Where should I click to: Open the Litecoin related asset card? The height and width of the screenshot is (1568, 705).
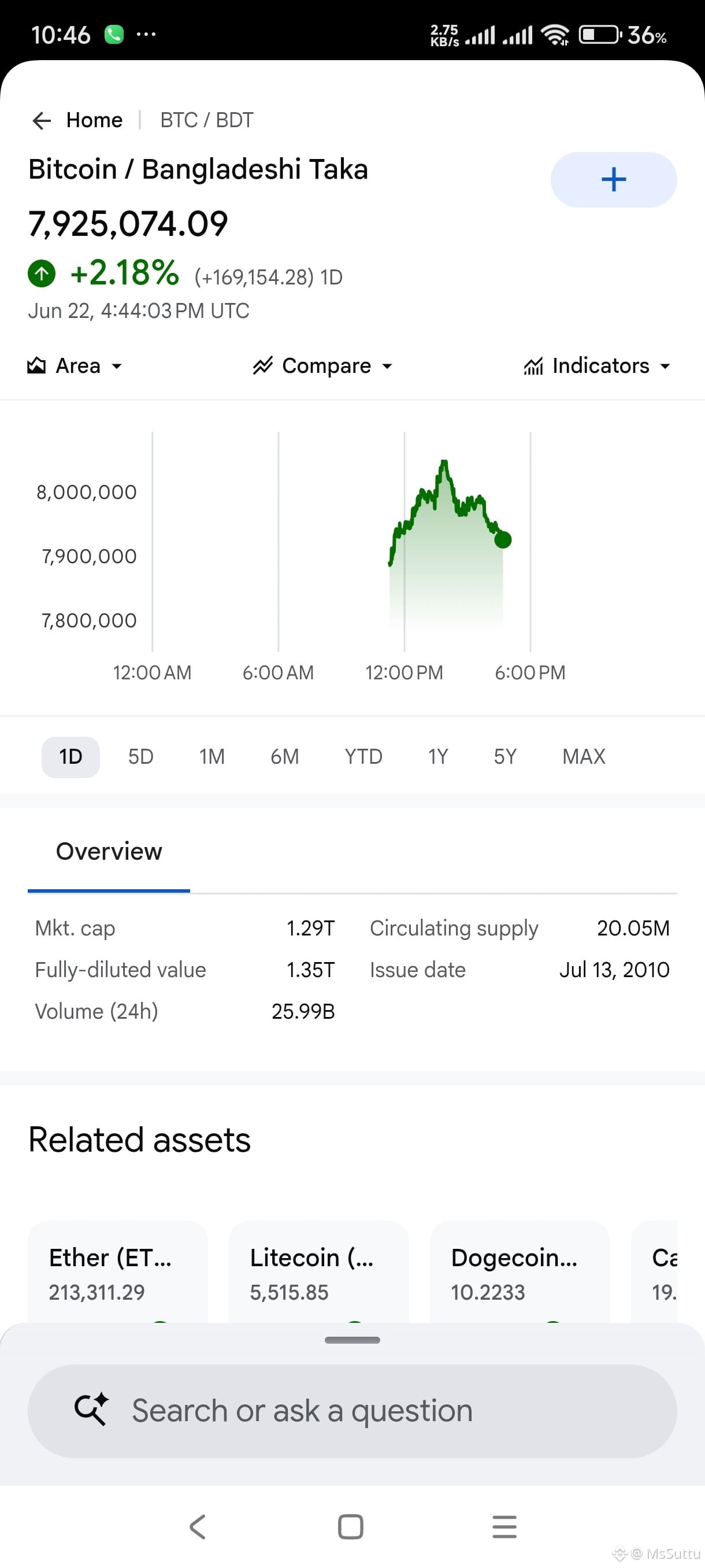[319, 1271]
